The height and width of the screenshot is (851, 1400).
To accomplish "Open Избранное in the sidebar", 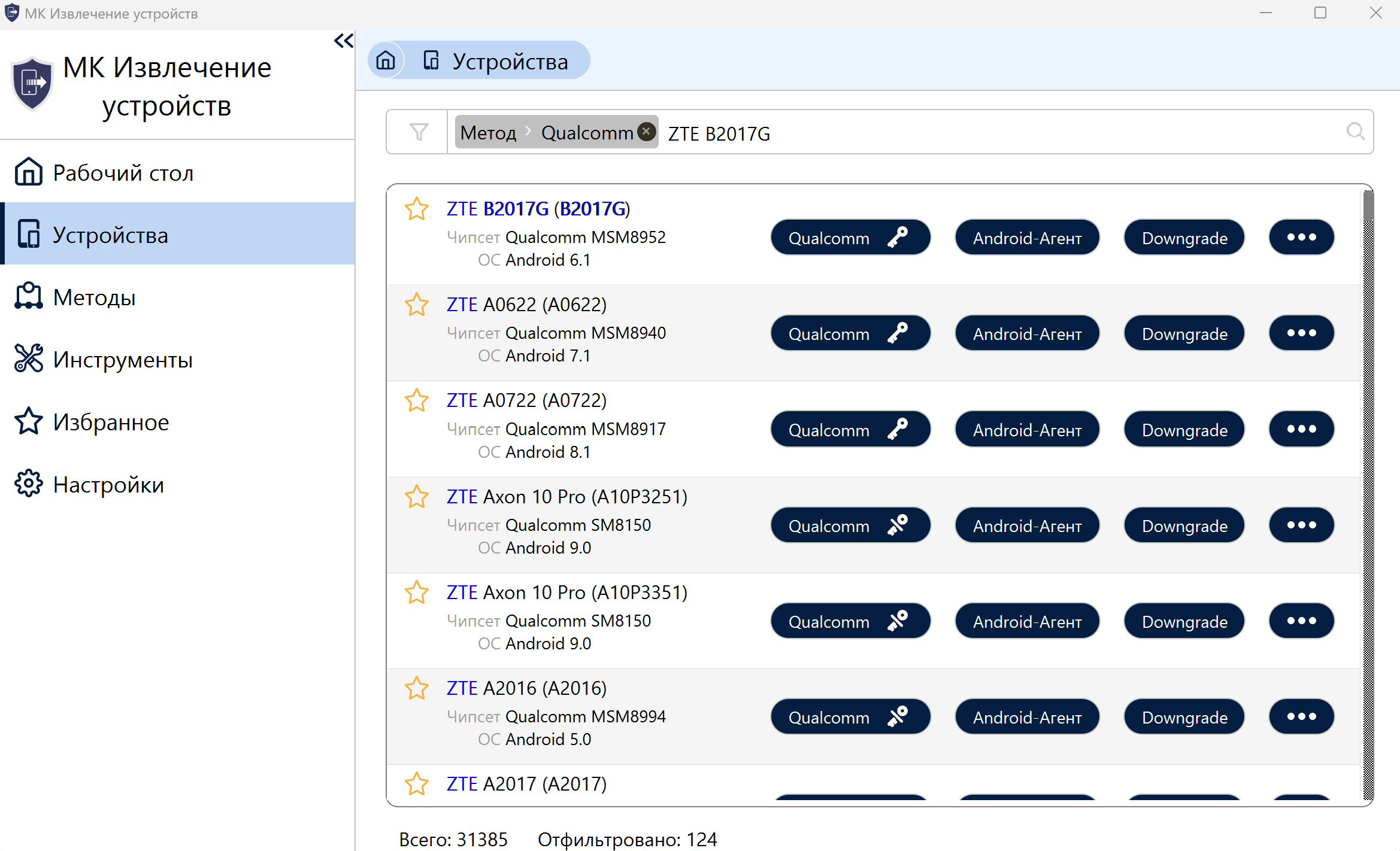I will pyautogui.click(x=178, y=421).
